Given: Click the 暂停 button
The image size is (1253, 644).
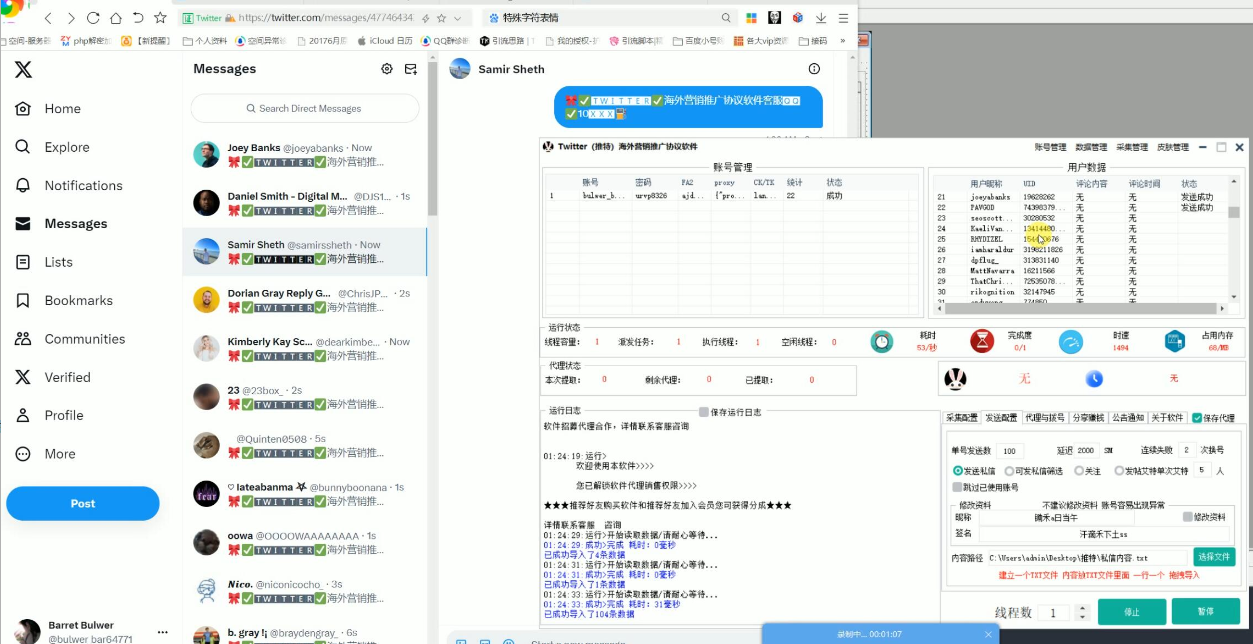Looking at the screenshot, I should [1205, 612].
